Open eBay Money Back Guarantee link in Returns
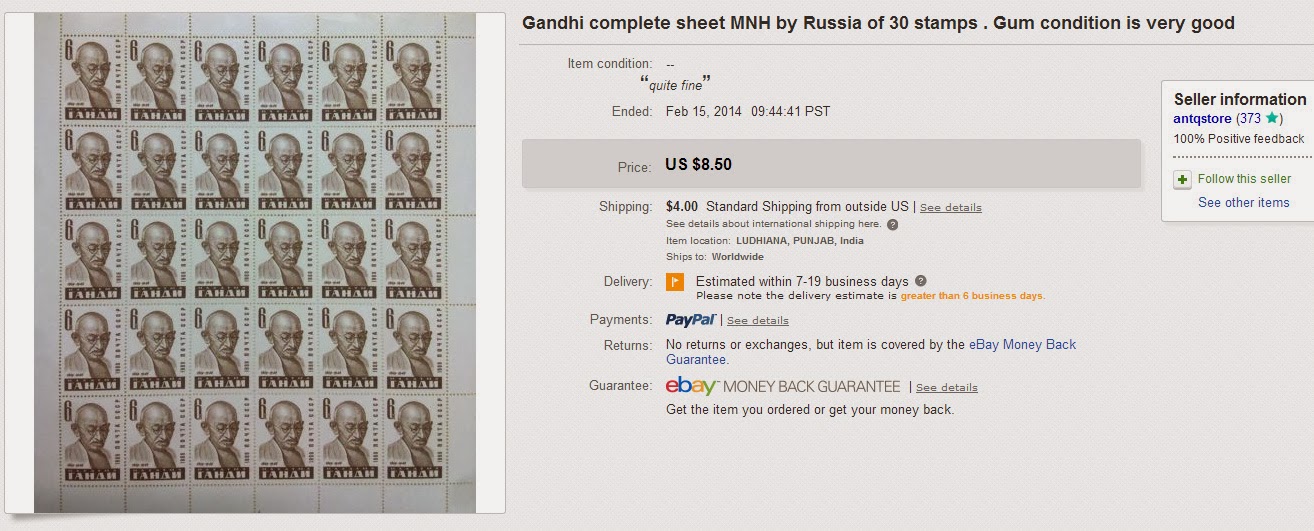 click(x=1022, y=345)
